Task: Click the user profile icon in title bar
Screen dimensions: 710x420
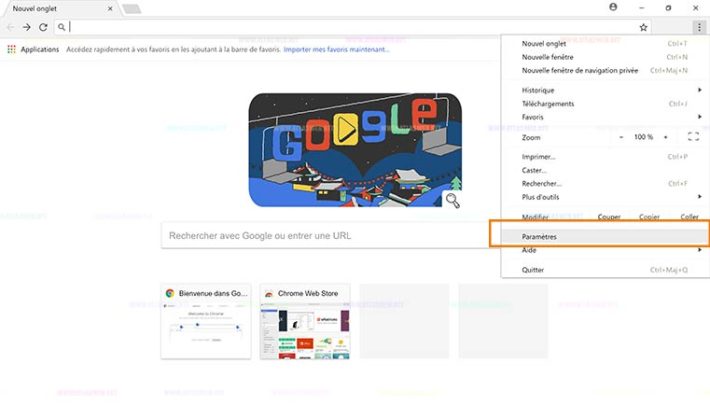Action: click(x=613, y=7)
